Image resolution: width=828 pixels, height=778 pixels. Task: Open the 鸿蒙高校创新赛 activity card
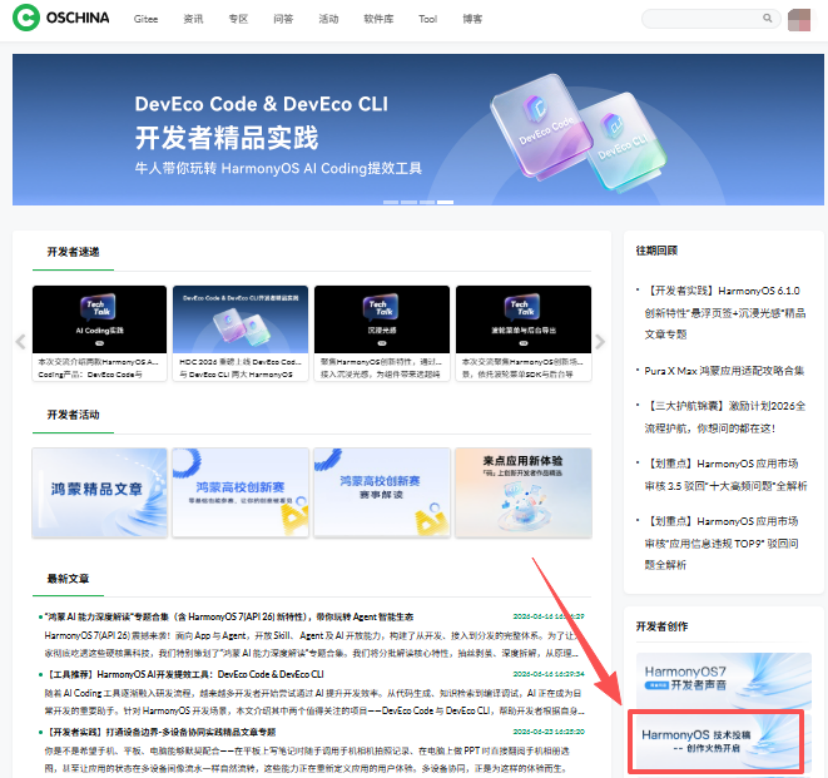coord(240,493)
